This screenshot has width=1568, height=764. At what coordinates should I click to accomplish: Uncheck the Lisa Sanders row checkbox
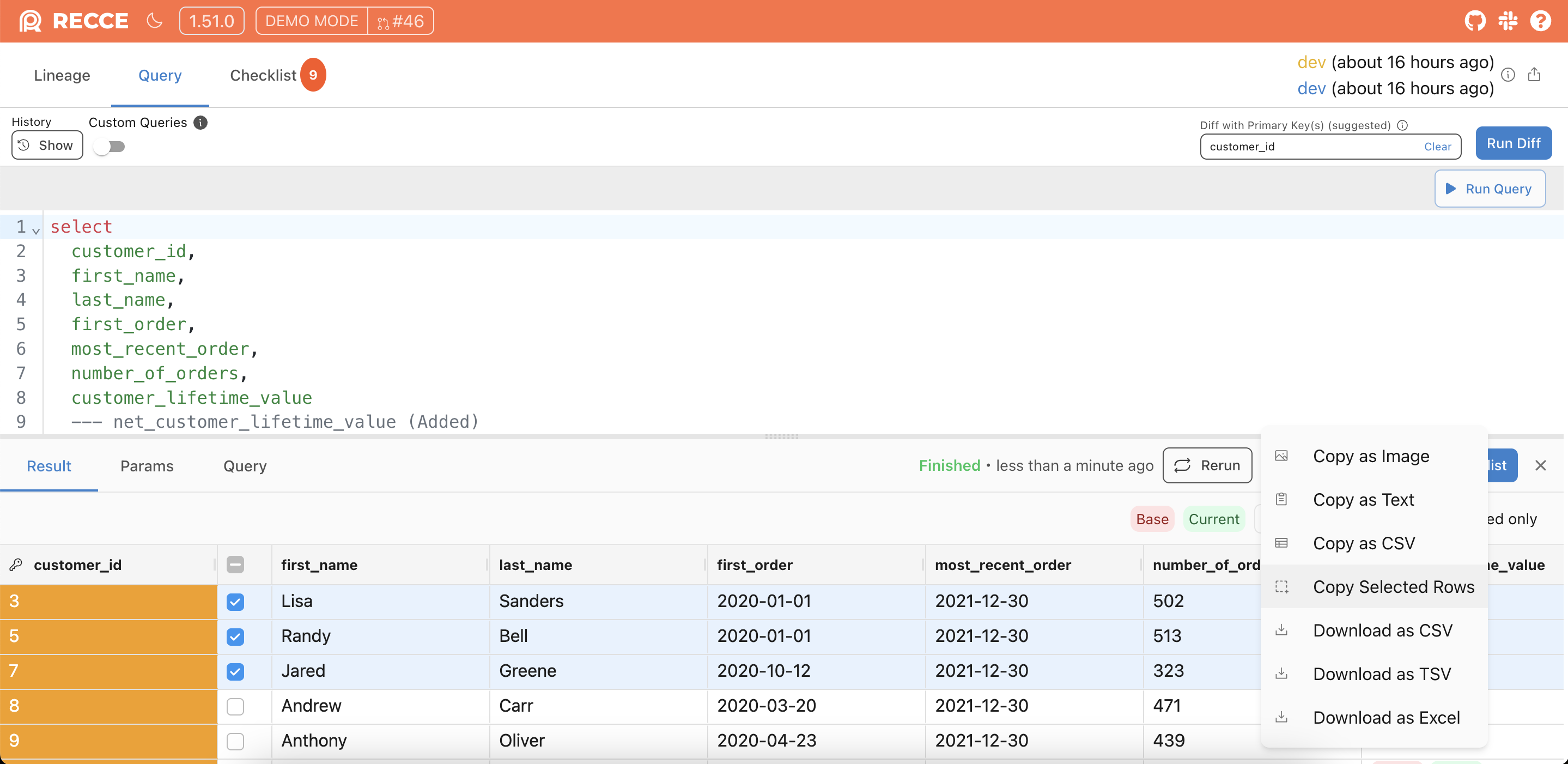point(235,602)
